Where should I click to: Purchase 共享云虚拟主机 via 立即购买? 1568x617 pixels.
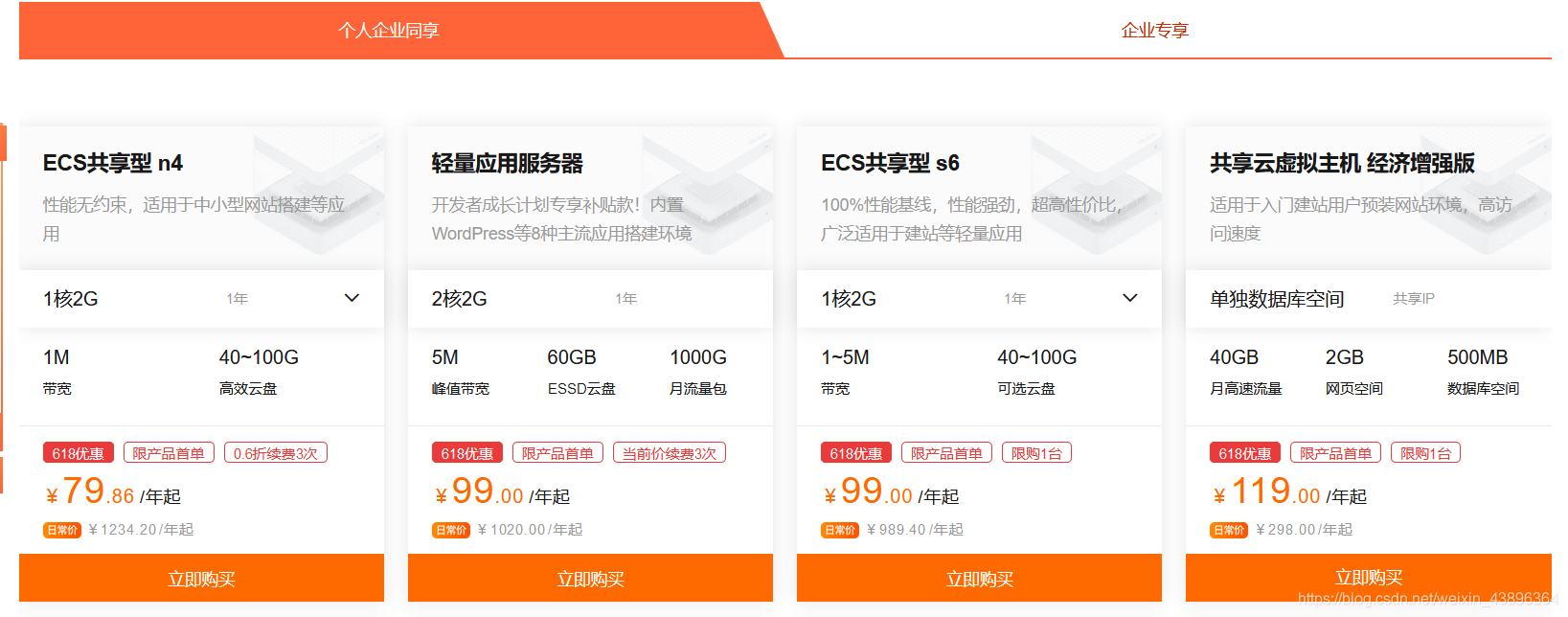click(x=1368, y=578)
